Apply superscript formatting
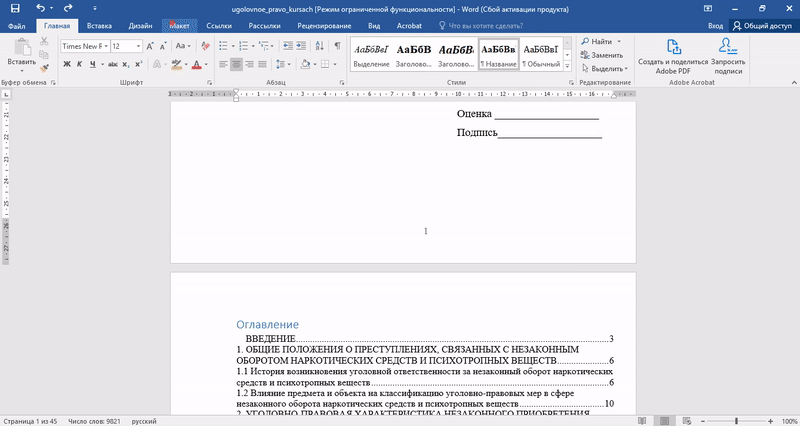The height and width of the screenshot is (426, 800). (138, 65)
